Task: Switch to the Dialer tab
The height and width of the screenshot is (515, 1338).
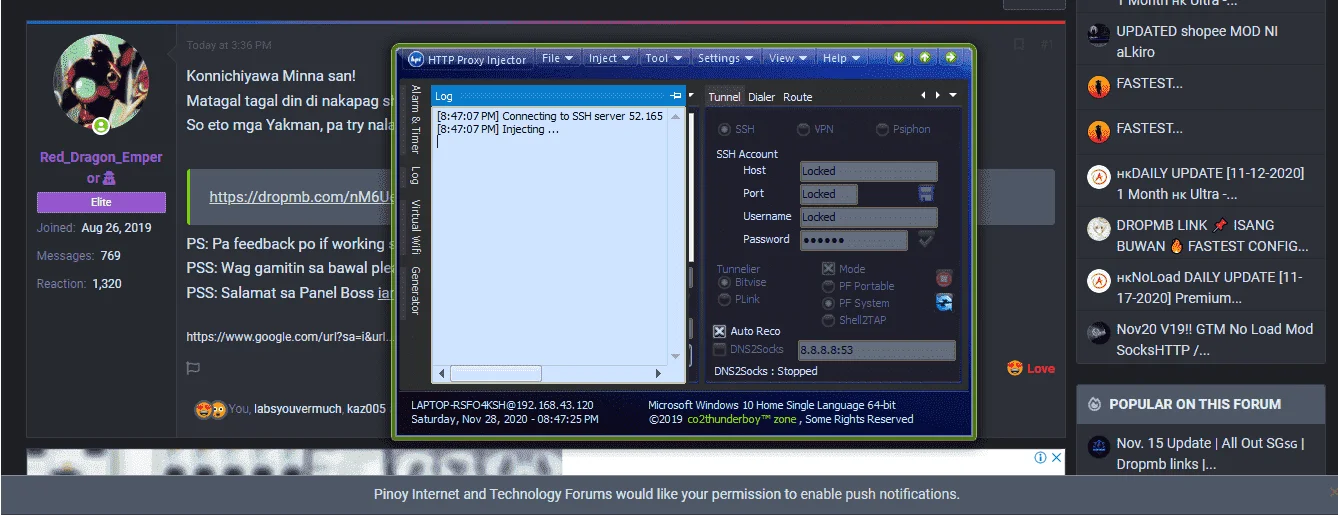Action: (x=762, y=97)
